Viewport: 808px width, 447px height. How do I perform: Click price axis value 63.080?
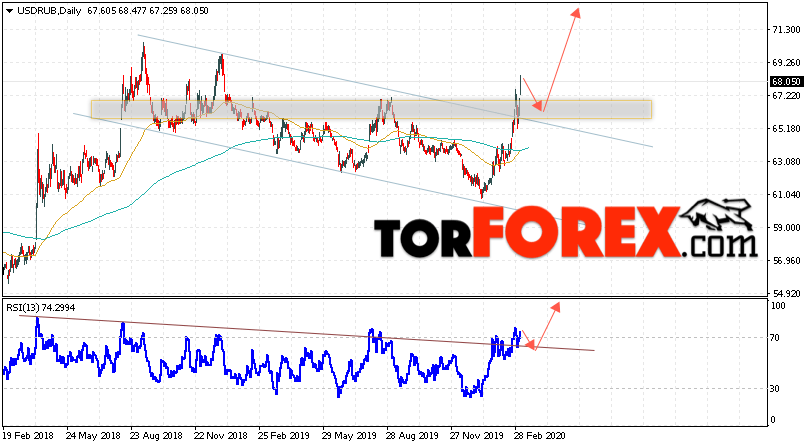point(786,162)
